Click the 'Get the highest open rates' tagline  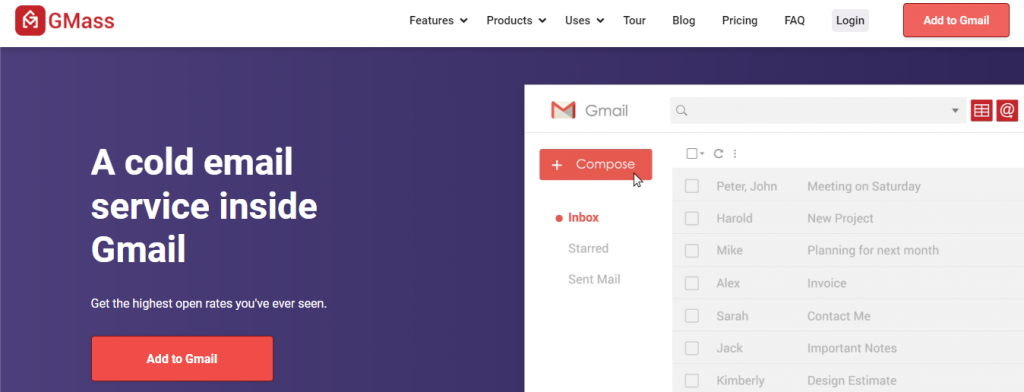pyautogui.click(x=208, y=304)
